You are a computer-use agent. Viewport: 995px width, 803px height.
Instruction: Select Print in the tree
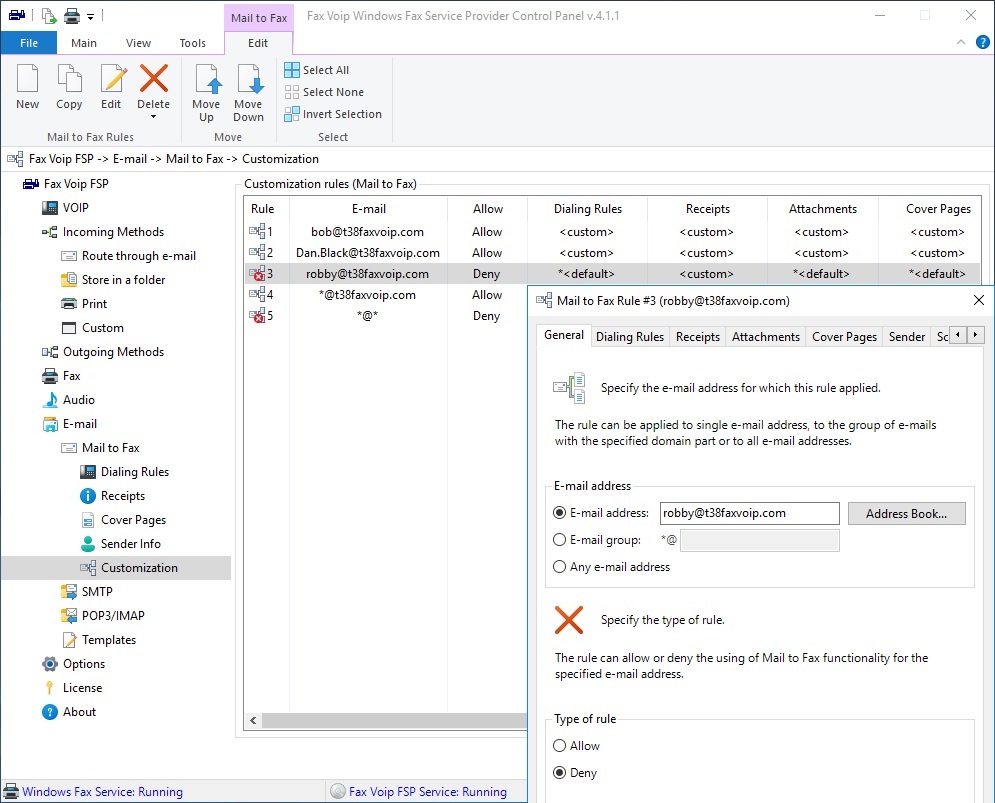pyautogui.click(x=84, y=304)
